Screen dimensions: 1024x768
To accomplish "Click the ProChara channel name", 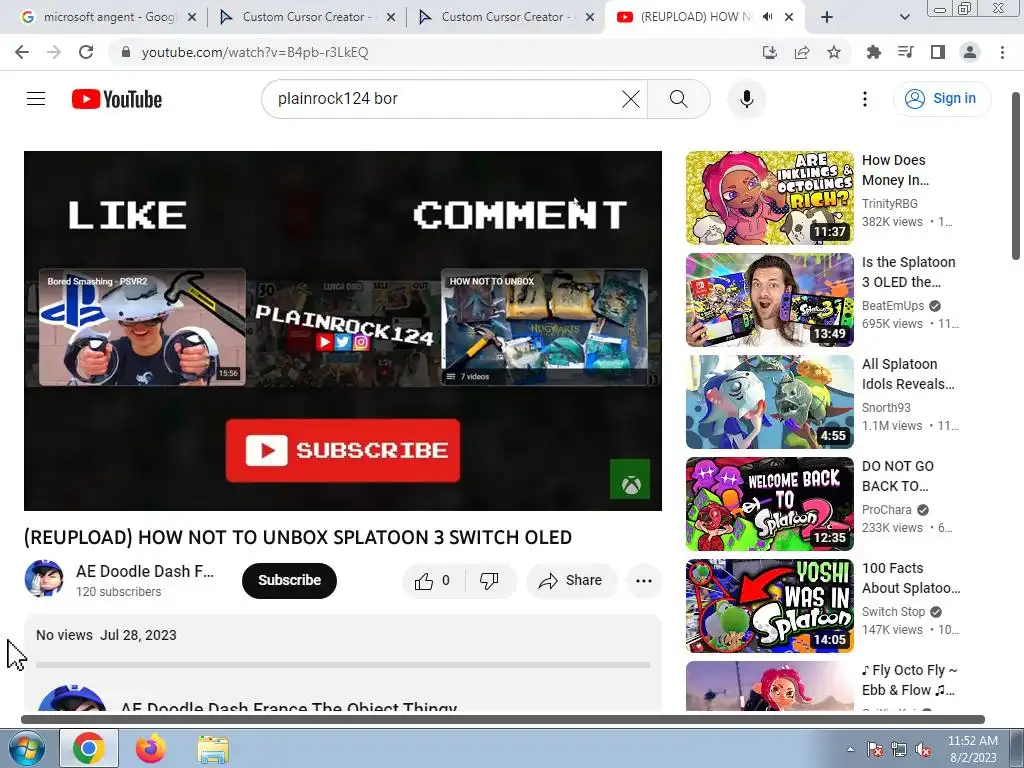I will click(886, 509).
